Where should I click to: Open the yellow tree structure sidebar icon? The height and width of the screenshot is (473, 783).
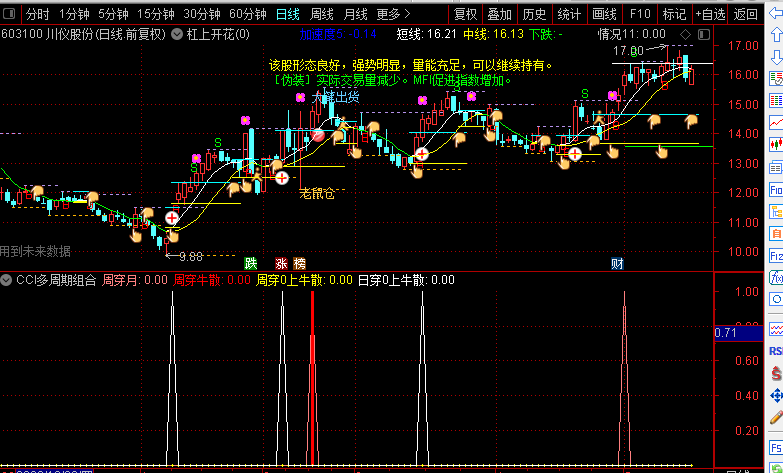coord(777,212)
